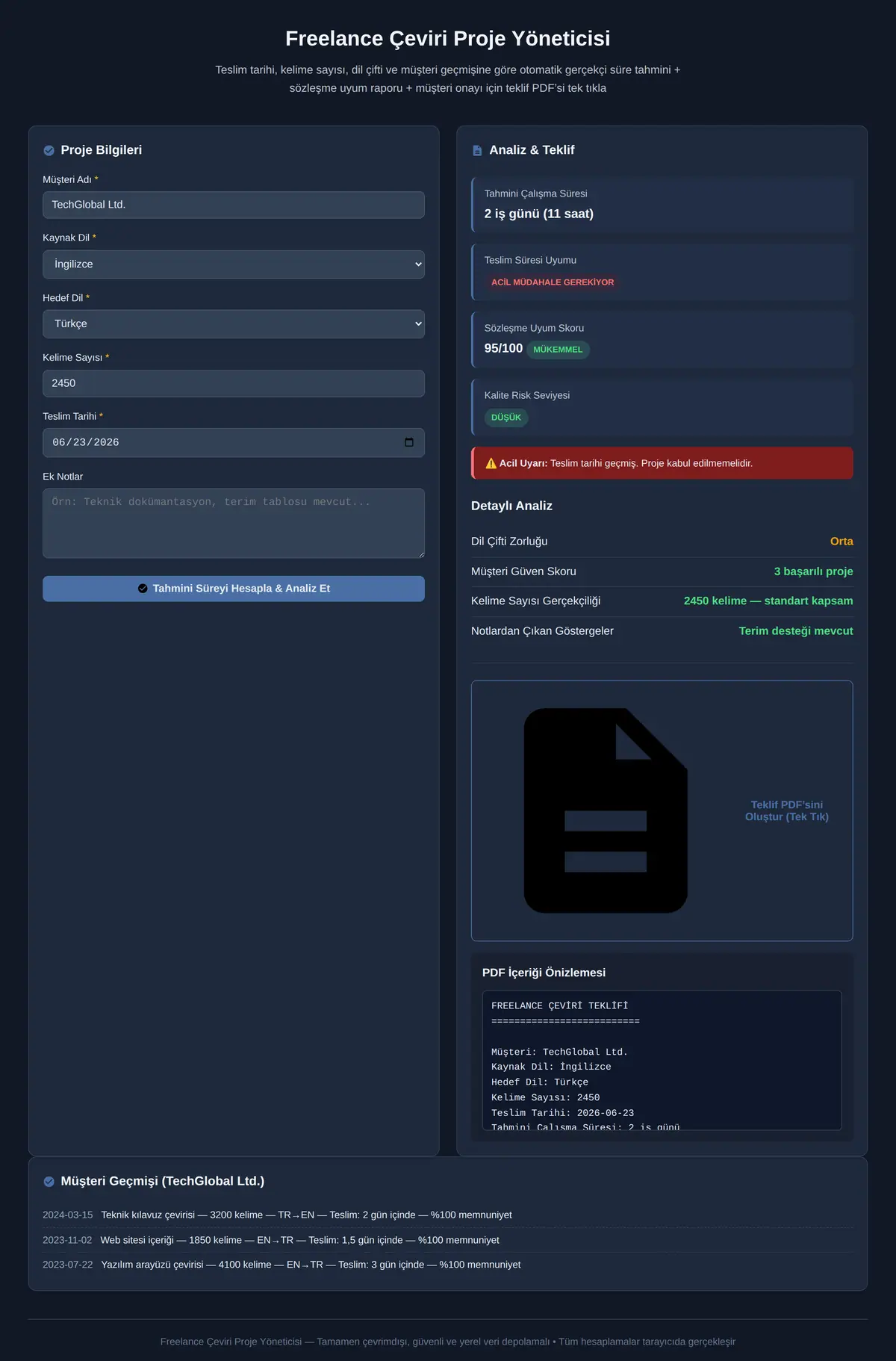Click the Detaylı Analiz heading
This screenshot has height=1361, width=896.
[511, 506]
